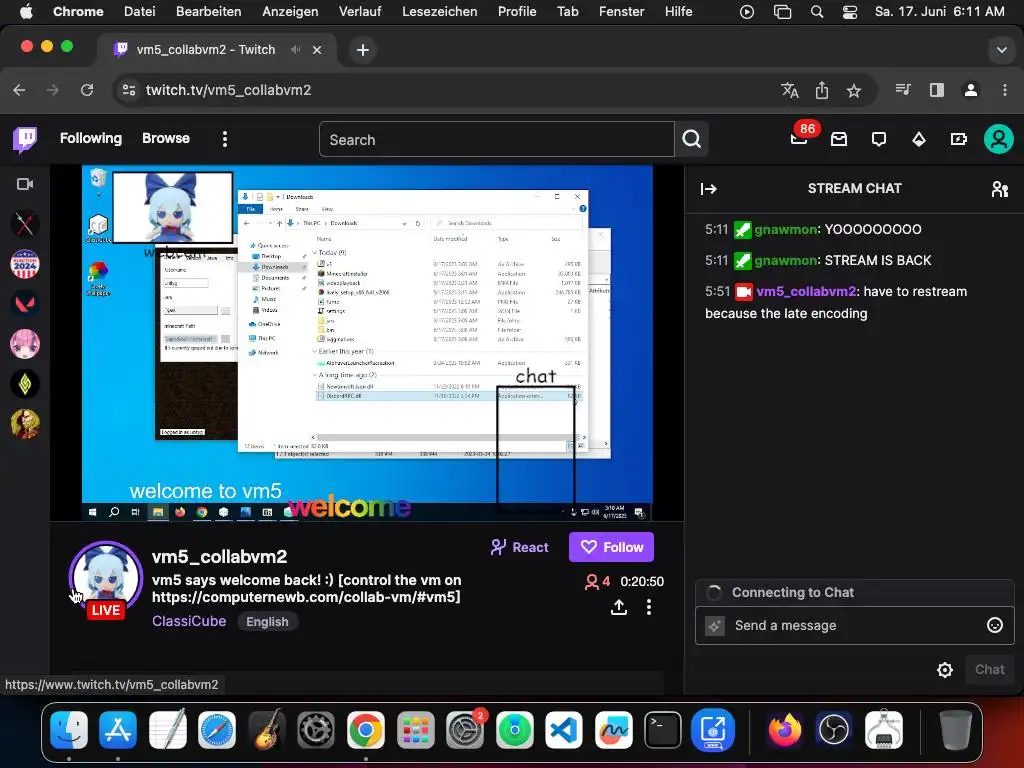Open the Twitch Turbo ad-free icon
This screenshot has width=1024, height=768.
point(959,139)
